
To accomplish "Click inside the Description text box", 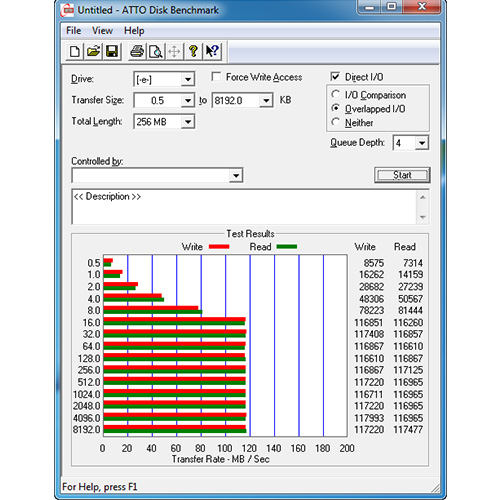I will coord(244,207).
